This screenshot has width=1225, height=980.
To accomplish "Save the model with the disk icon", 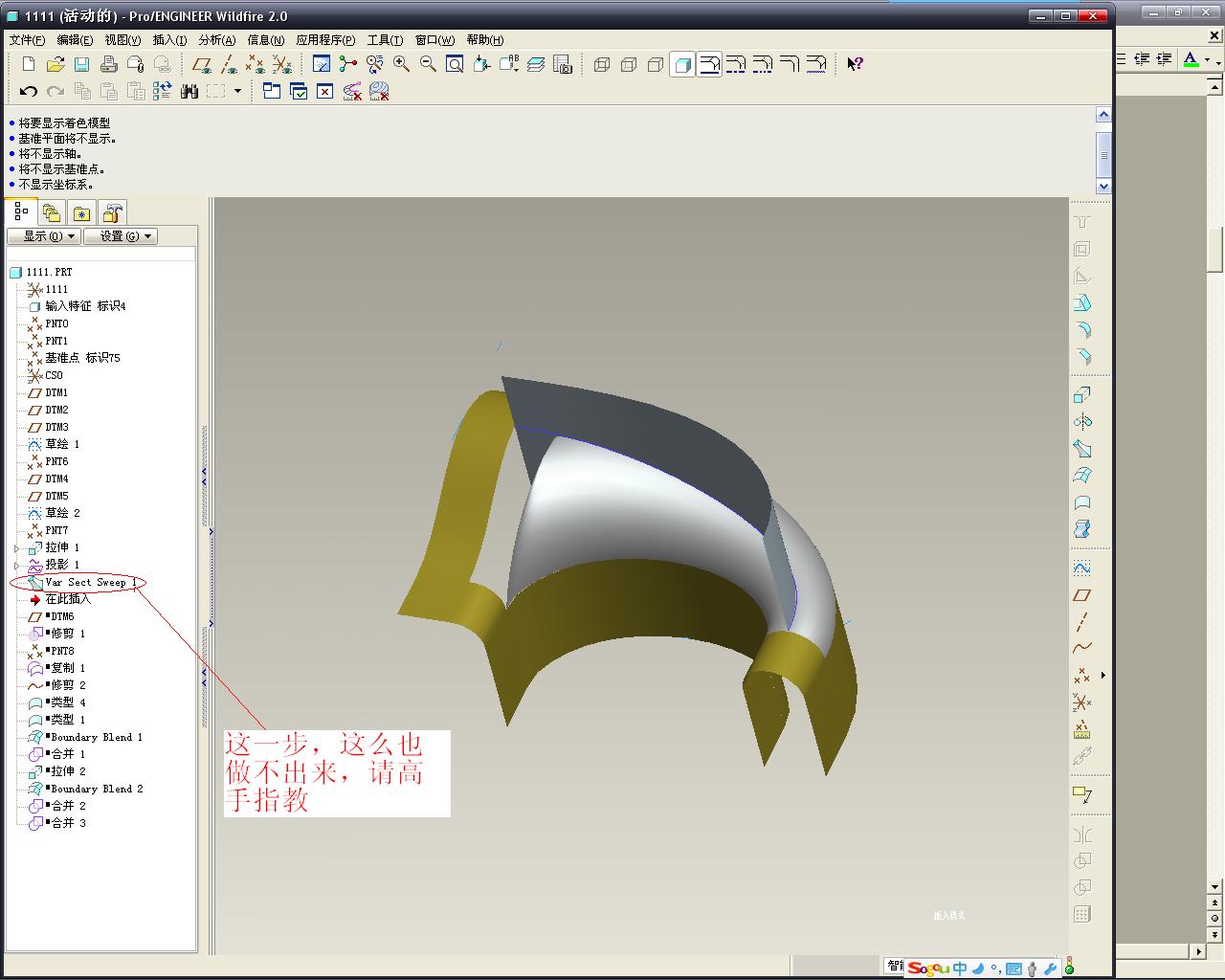I will tap(82, 64).
